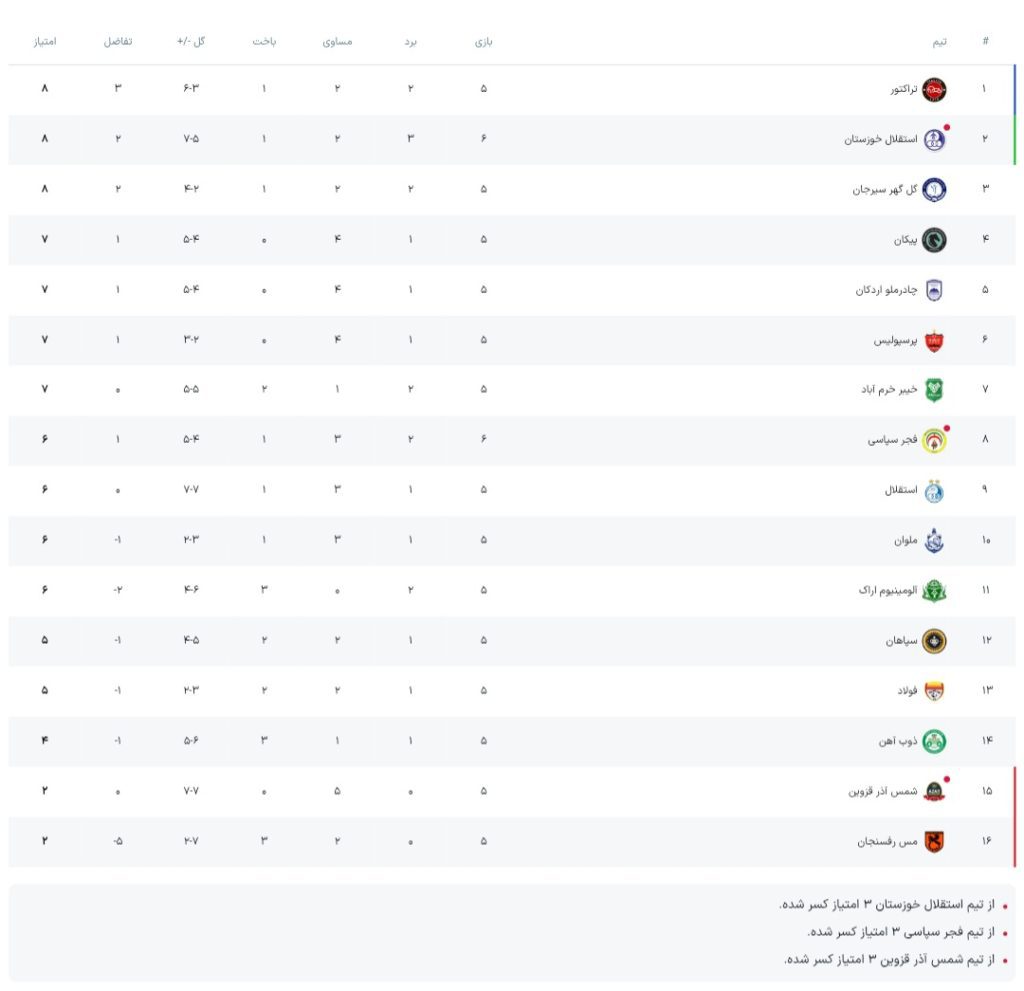
Task: Click the Aluminium Arak team logo
Action: (933, 591)
